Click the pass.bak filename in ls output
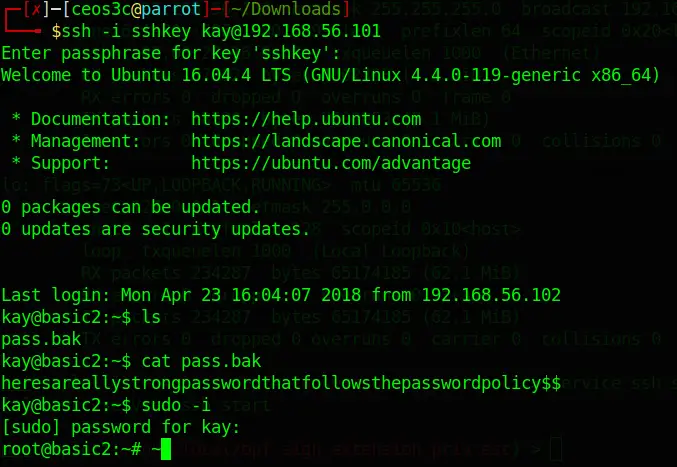This screenshot has width=677, height=467. pyautogui.click(x=41, y=339)
